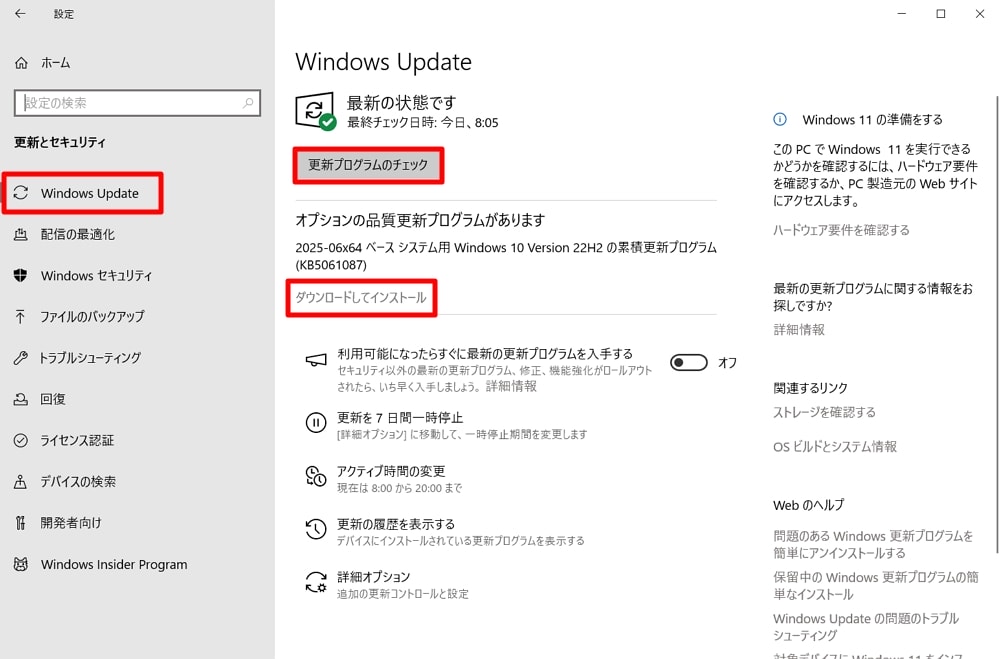Click the デバイスの検索 locate icon
The height and width of the screenshot is (659, 1000).
20,482
